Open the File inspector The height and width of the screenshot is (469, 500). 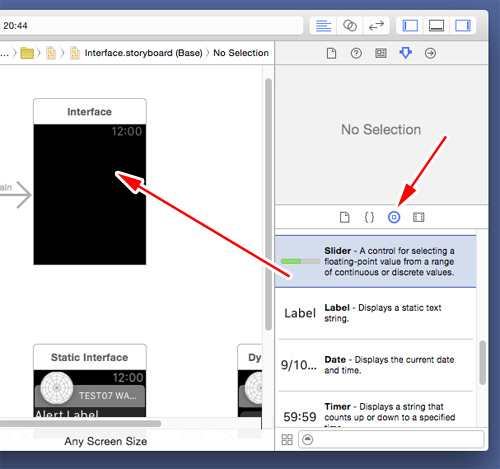point(331,53)
